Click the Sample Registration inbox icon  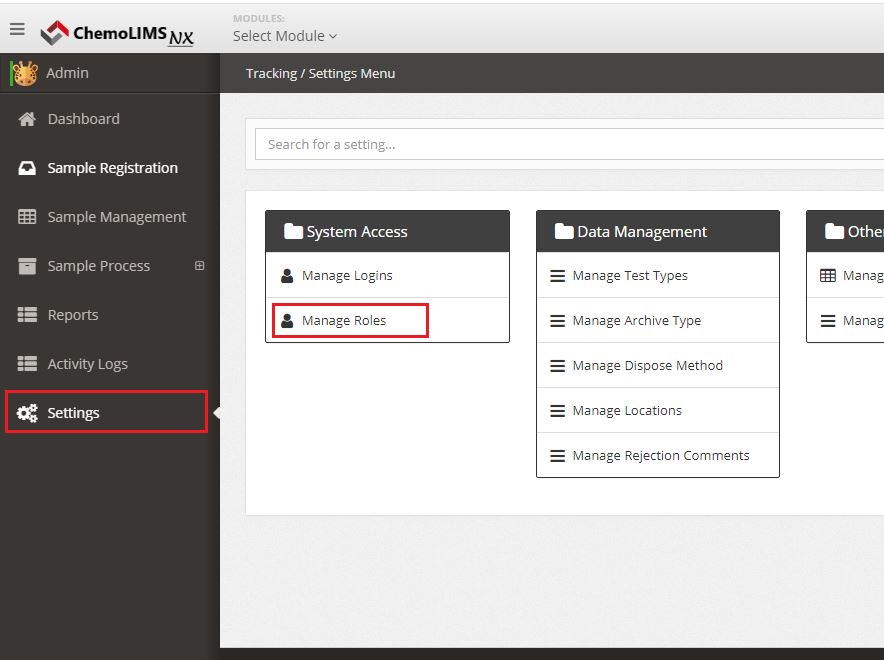point(27,168)
